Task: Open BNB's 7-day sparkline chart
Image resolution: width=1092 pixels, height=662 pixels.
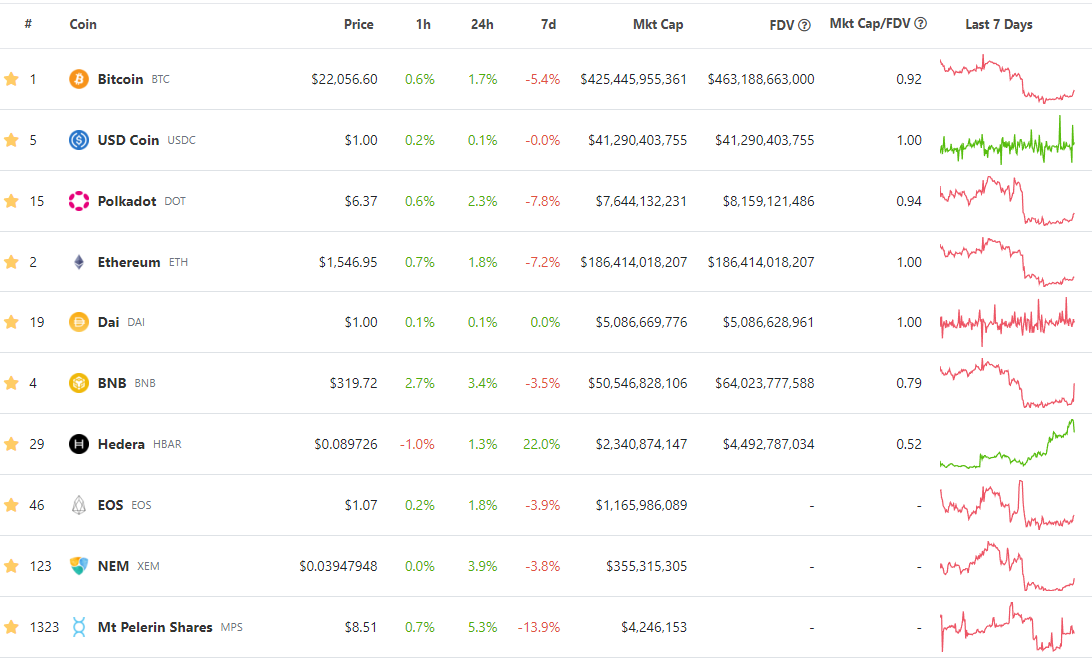Action: click(x=1007, y=383)
